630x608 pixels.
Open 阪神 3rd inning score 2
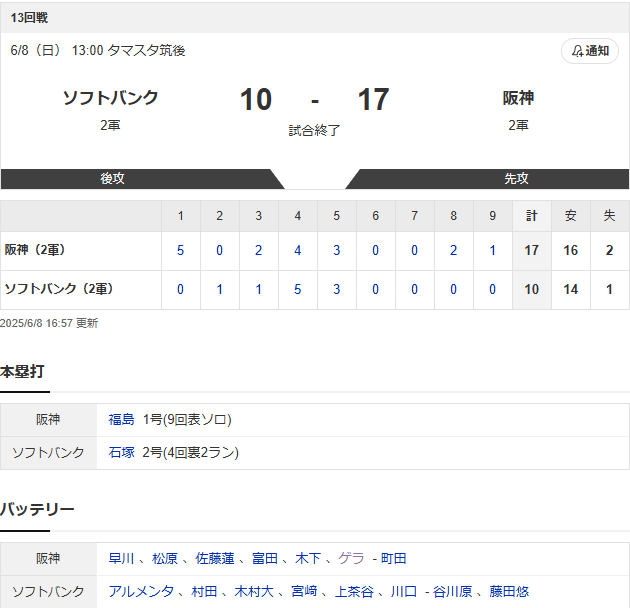pos(258,250)
